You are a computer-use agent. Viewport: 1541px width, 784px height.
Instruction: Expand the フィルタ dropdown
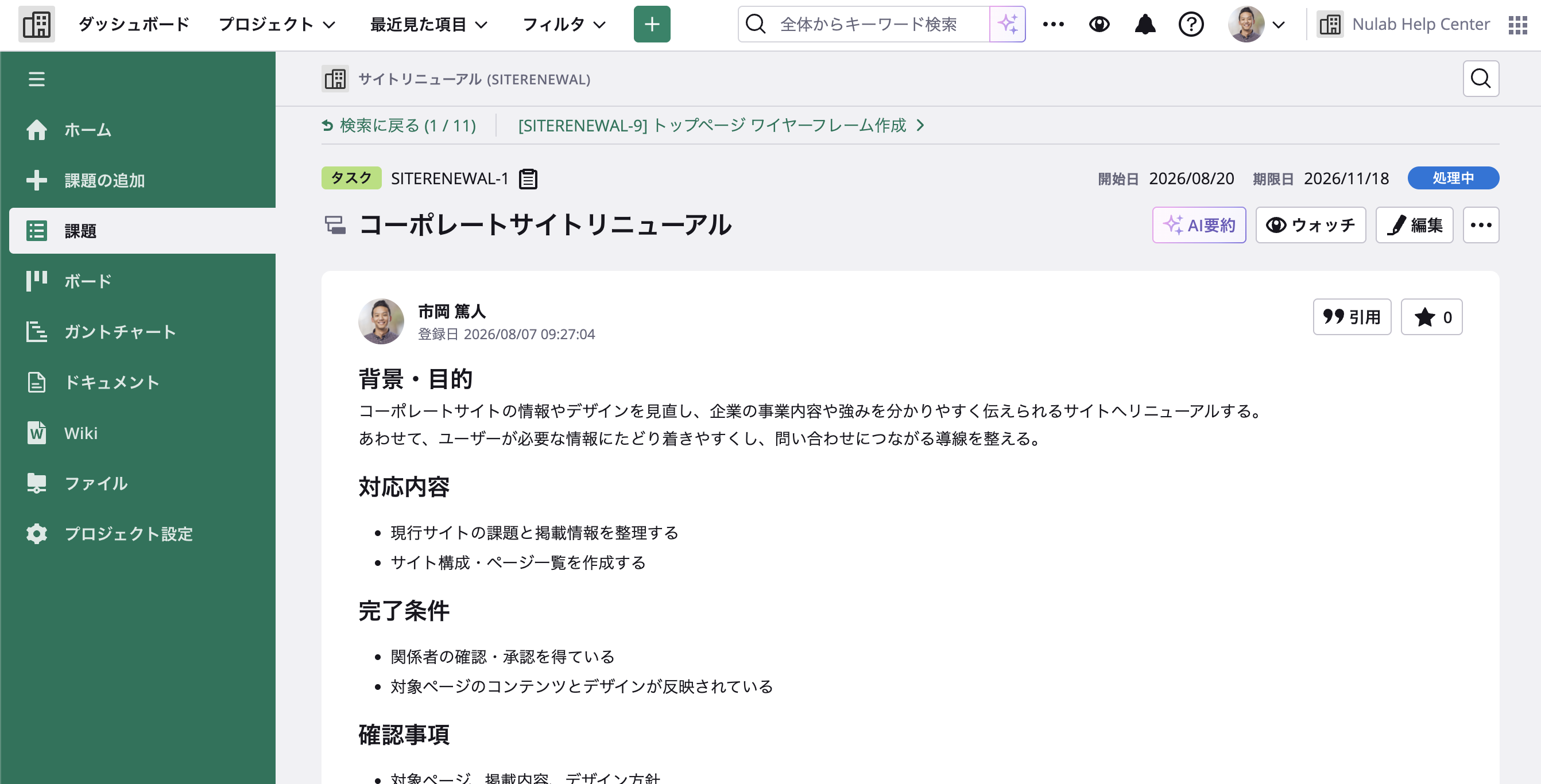click(x=564, y=25)
